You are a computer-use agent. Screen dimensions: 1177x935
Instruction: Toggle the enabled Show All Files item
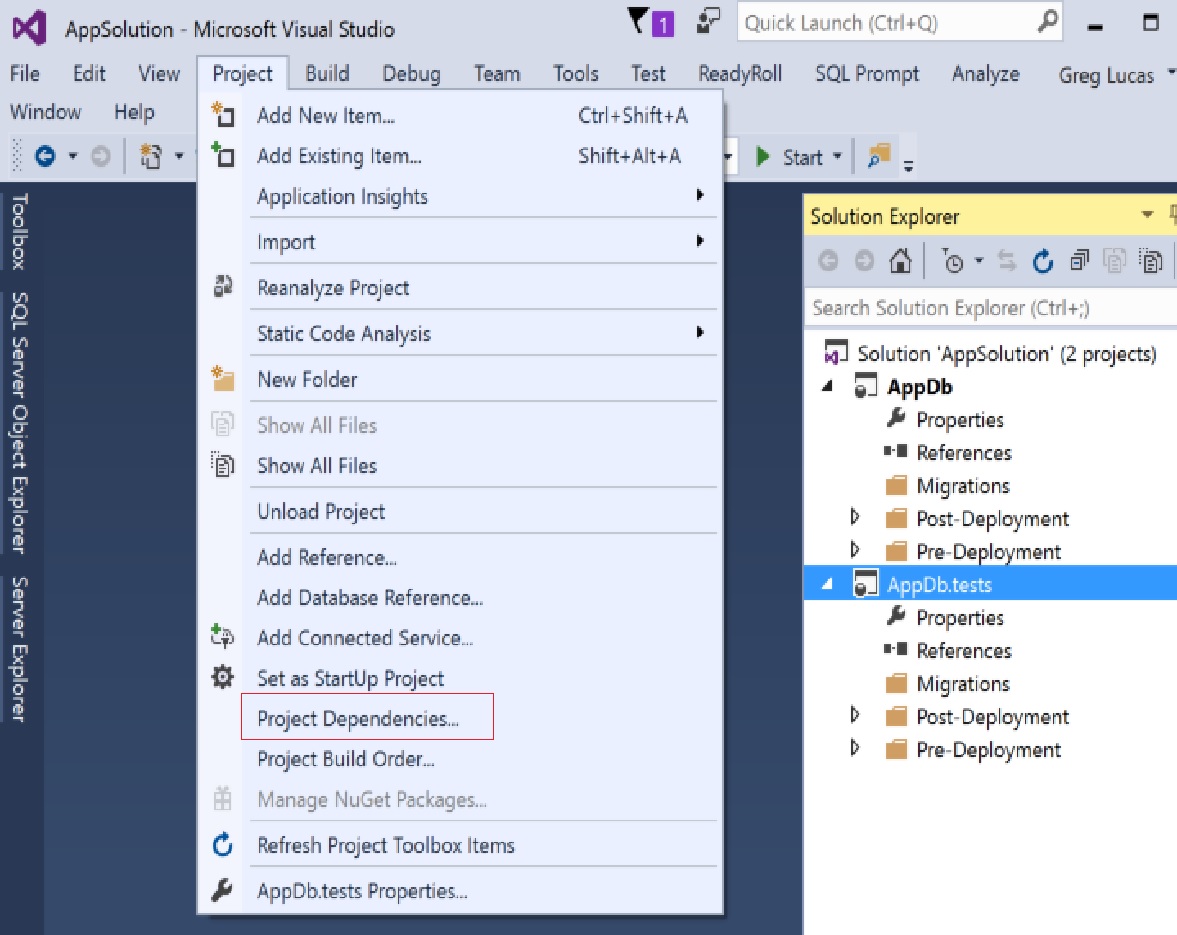[316, 466]
